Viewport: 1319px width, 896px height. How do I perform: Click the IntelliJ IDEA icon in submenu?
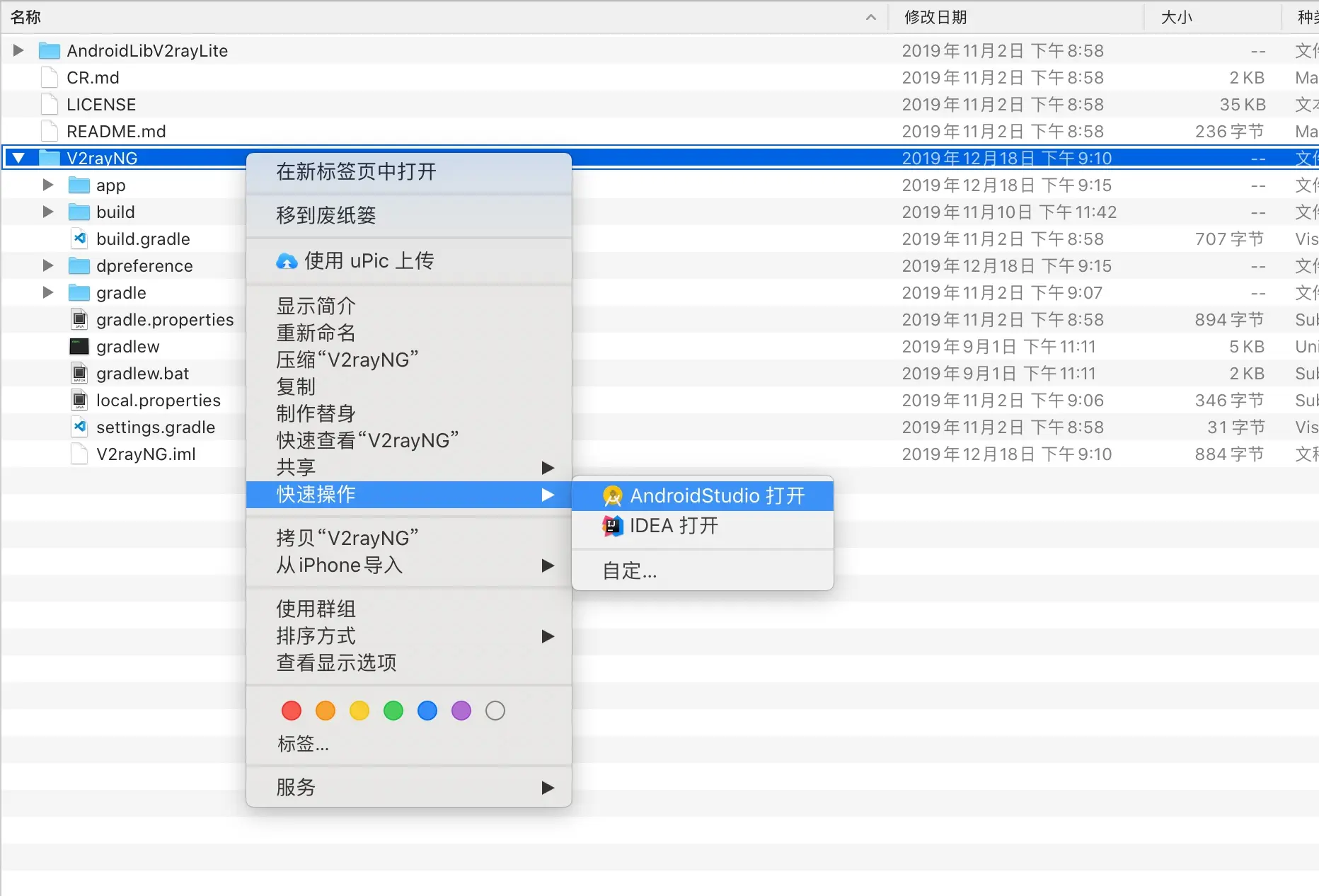tap(613, 526)
